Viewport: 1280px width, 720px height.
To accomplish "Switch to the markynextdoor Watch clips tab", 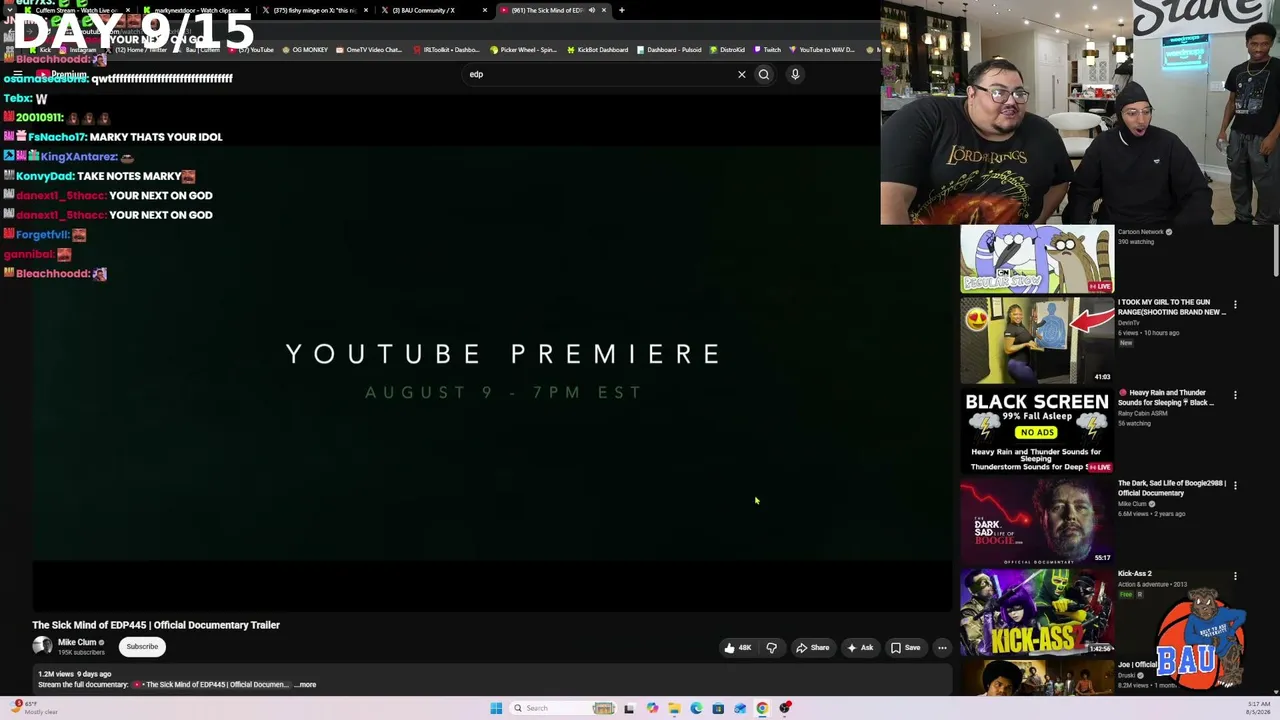I will point(196,10).
